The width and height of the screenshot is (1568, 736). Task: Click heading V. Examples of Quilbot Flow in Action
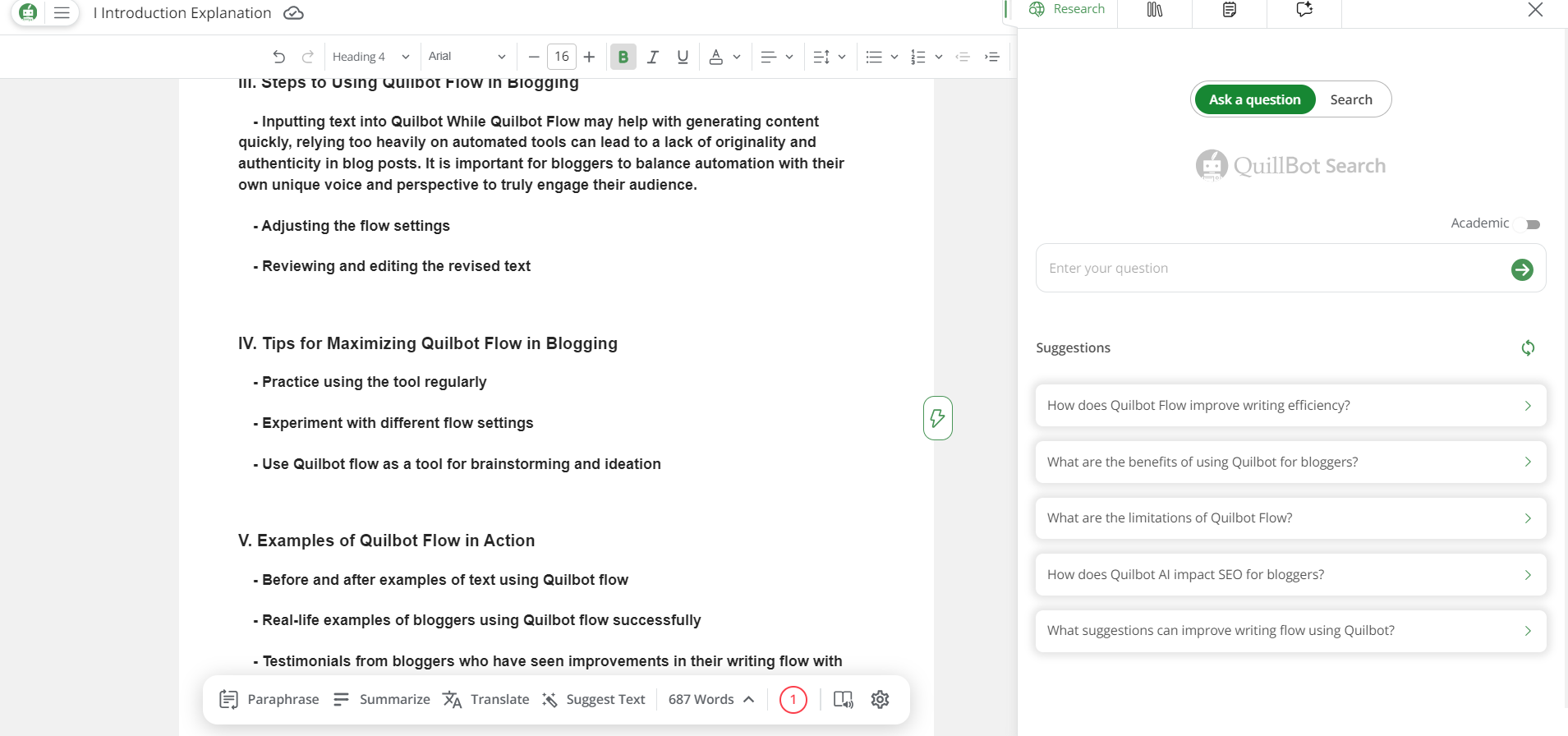(x=386, y=540)
